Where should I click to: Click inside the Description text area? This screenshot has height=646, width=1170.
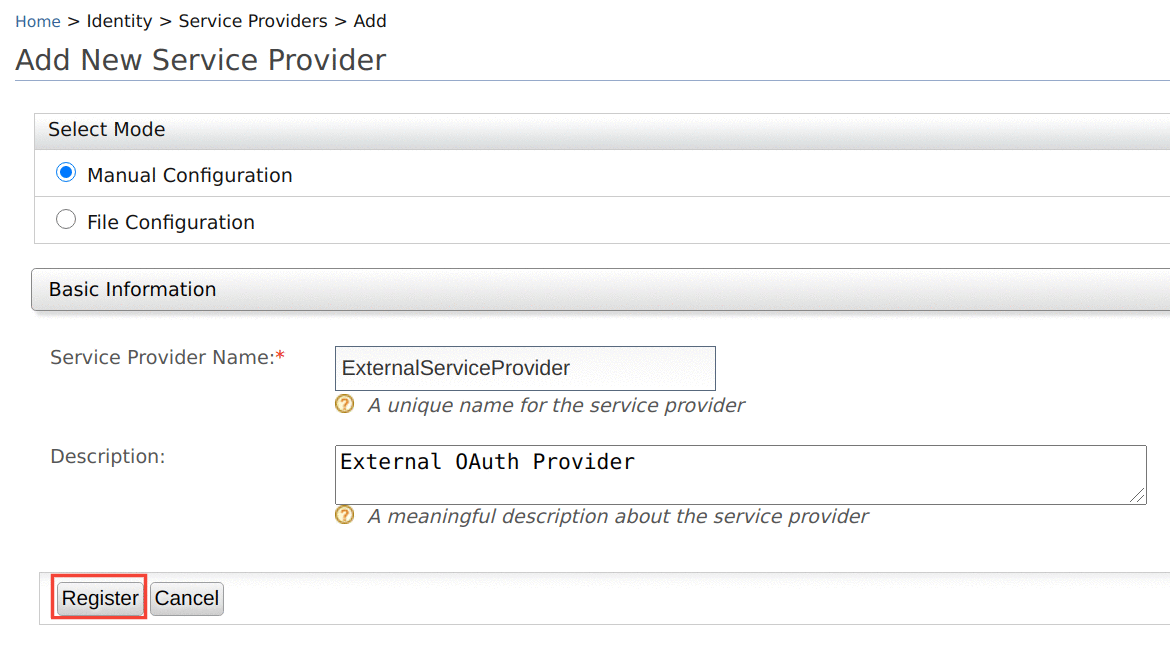click(740, 474)
